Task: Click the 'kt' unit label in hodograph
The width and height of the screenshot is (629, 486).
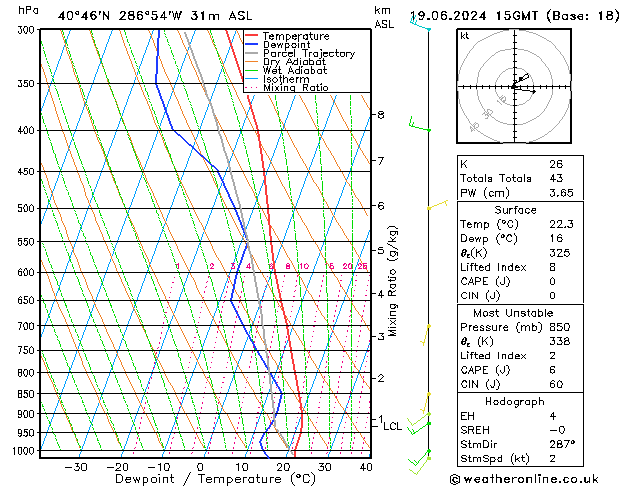Action: point(465,36)
